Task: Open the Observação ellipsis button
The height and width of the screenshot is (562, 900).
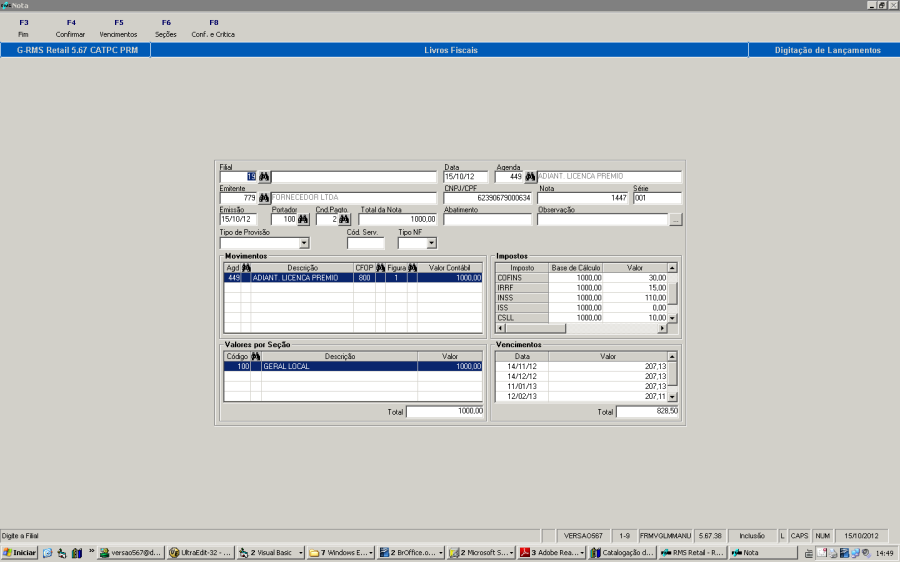Action: click(676, 220)
